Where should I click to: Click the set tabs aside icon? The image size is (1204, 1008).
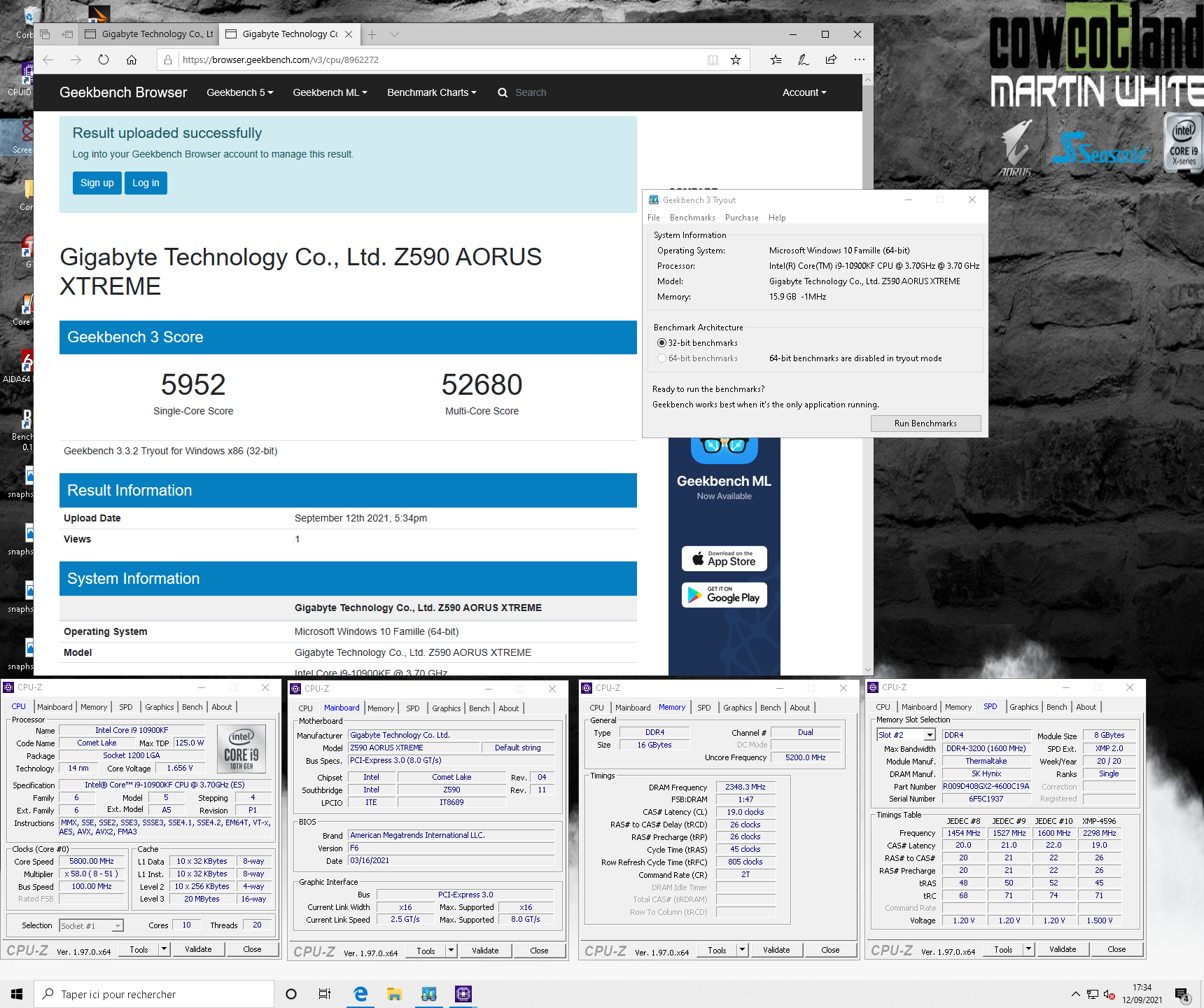(x=67, y=34)
